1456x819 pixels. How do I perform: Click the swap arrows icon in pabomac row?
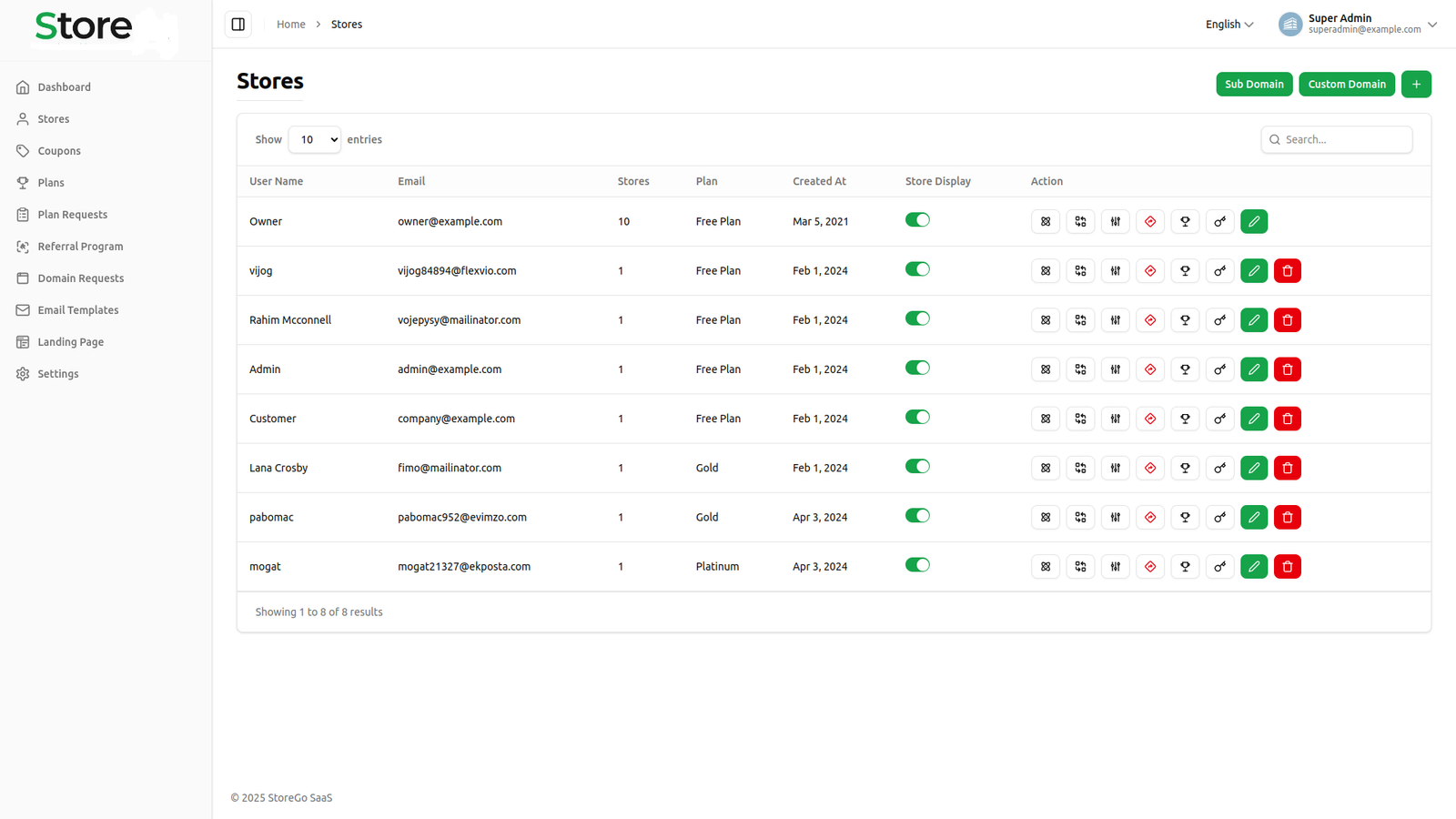pyautogui.click(x=1080, y=517)
